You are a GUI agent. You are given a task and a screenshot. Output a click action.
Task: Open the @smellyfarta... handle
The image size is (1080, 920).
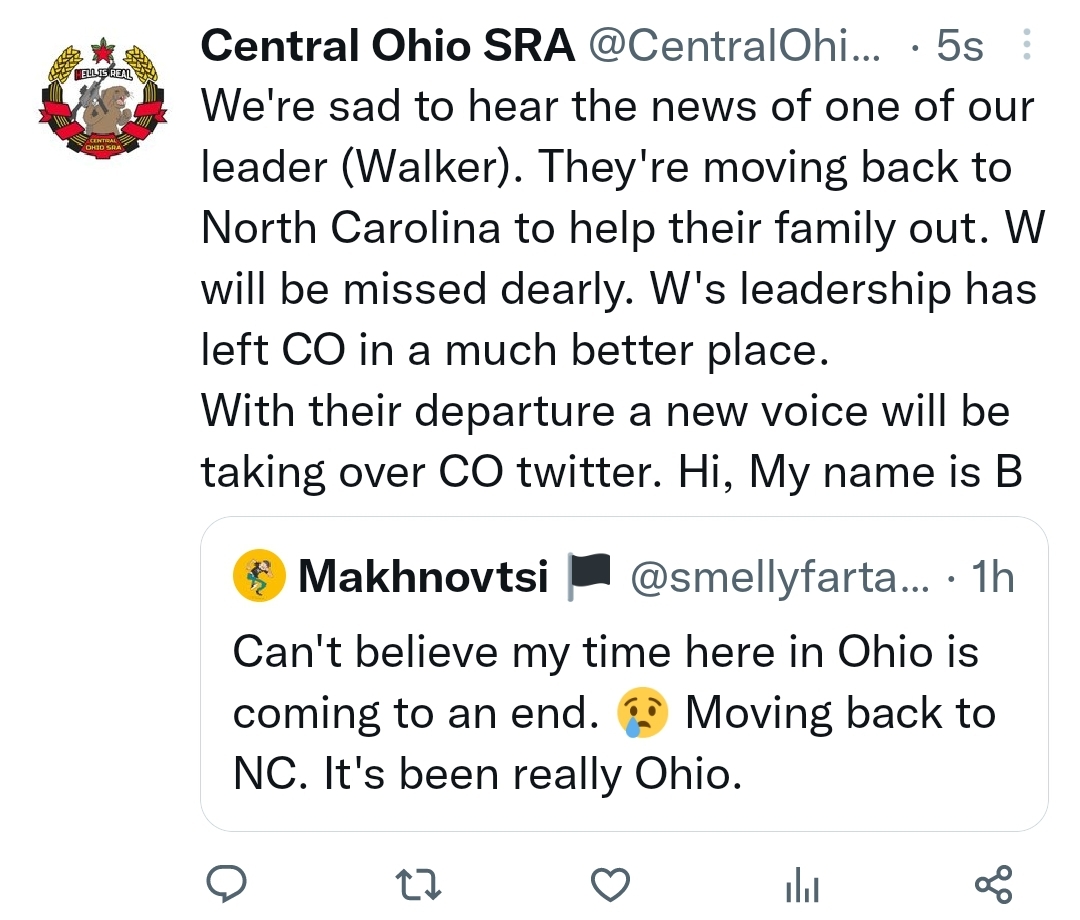(x=777, y=577)
